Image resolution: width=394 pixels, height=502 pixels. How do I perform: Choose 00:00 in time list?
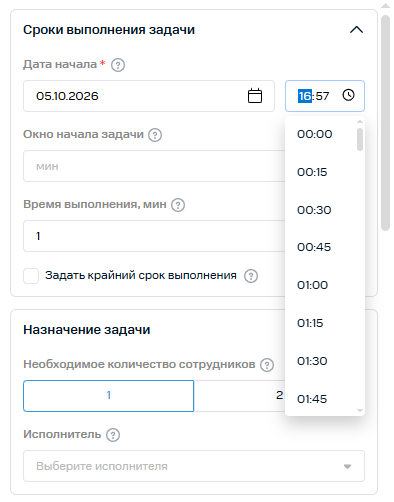coord(321,134)
